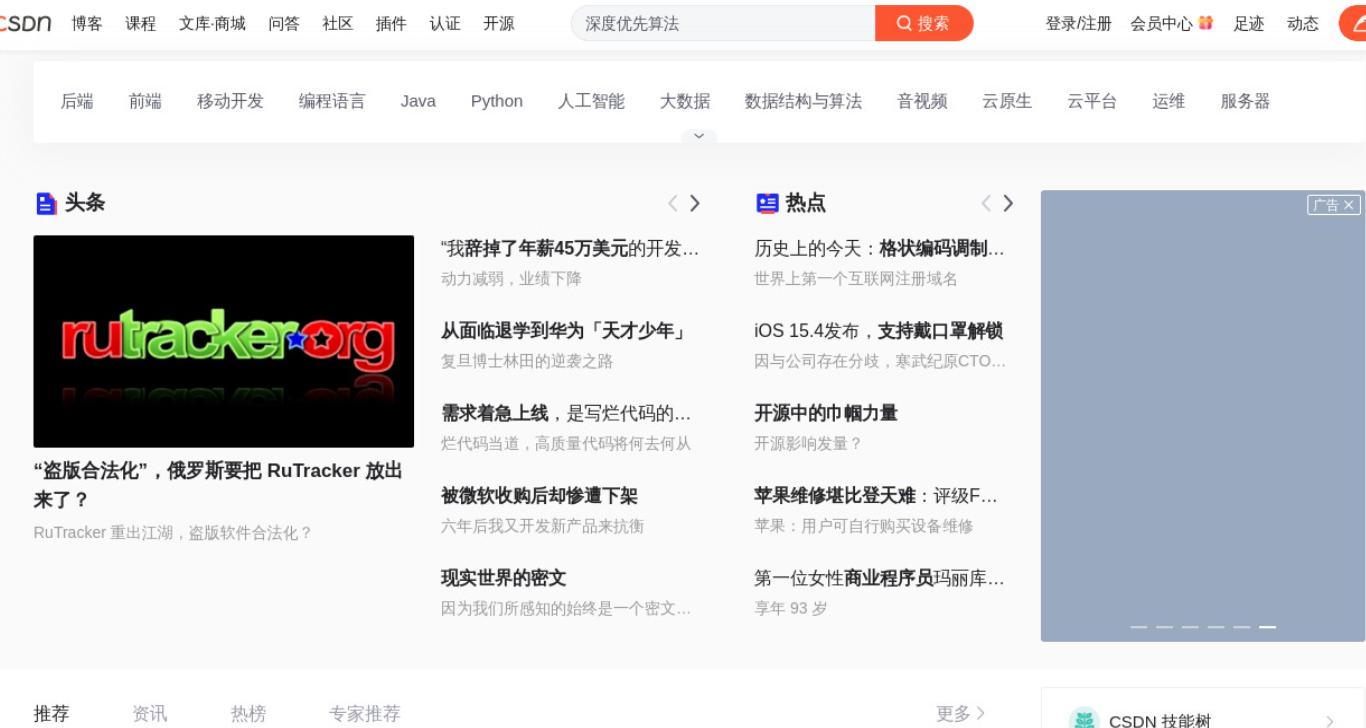Viewport: 1366px width, 728px height.
Task: Open 历史上的今天 格状编码调制 article
Action: (x=879, y=248)
